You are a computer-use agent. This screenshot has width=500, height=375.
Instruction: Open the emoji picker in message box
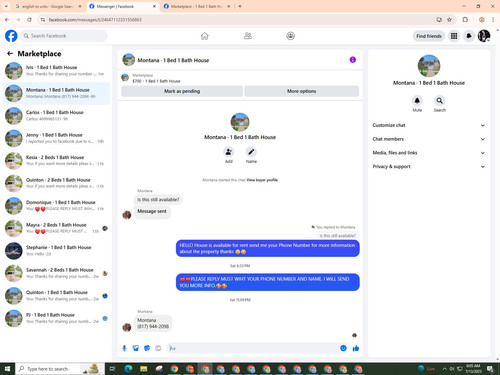(x=343, y=348)
